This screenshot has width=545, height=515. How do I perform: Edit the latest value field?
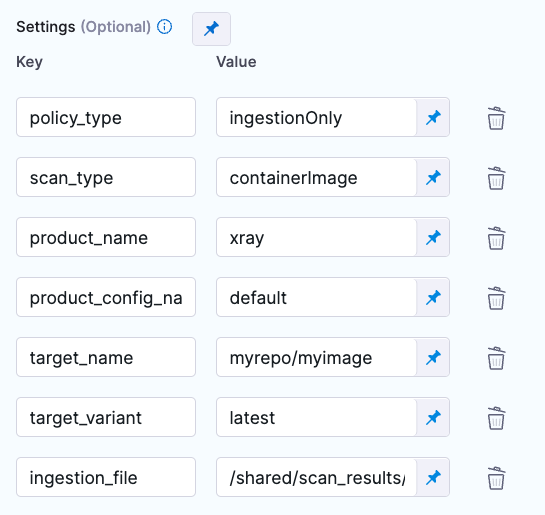coord(316,417)
